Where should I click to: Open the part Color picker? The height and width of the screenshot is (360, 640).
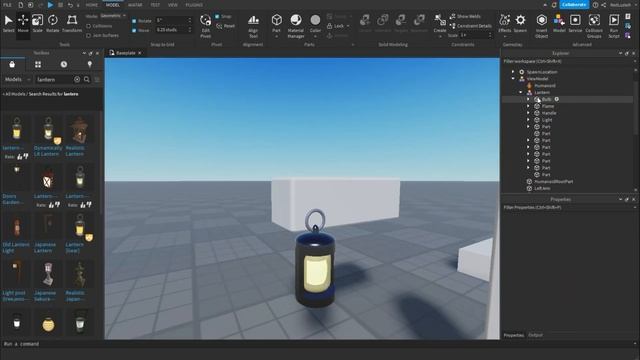pos(315,25)
